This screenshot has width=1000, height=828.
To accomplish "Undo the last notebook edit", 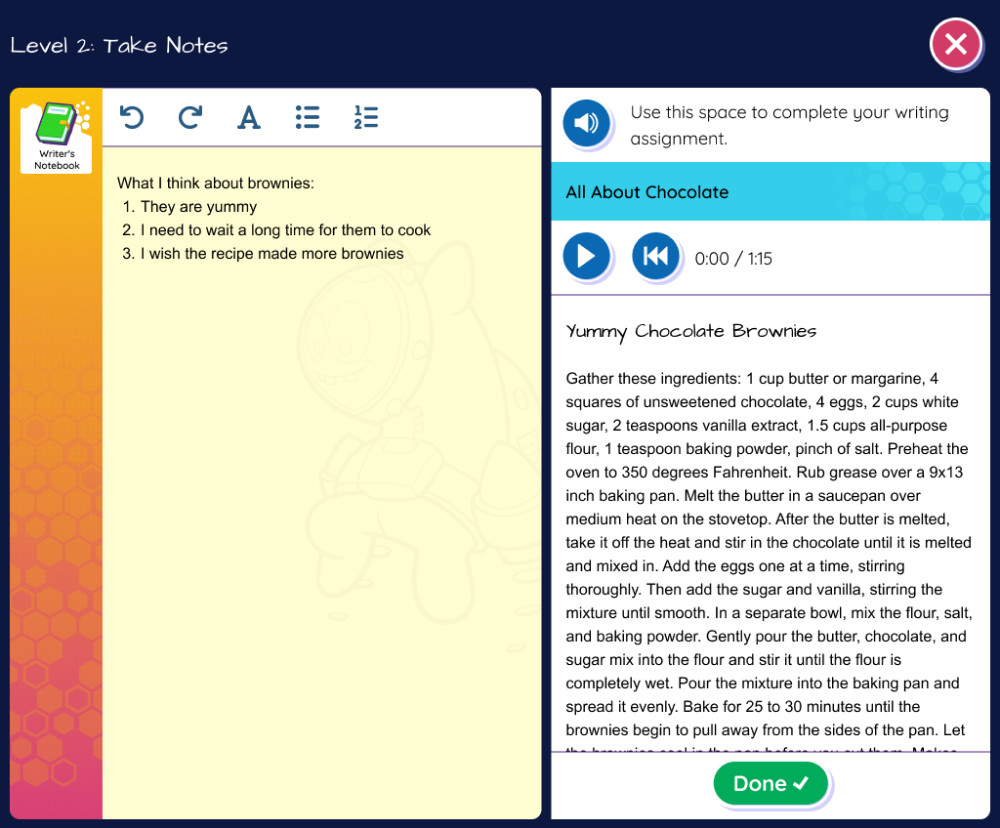I will (132, 118).
